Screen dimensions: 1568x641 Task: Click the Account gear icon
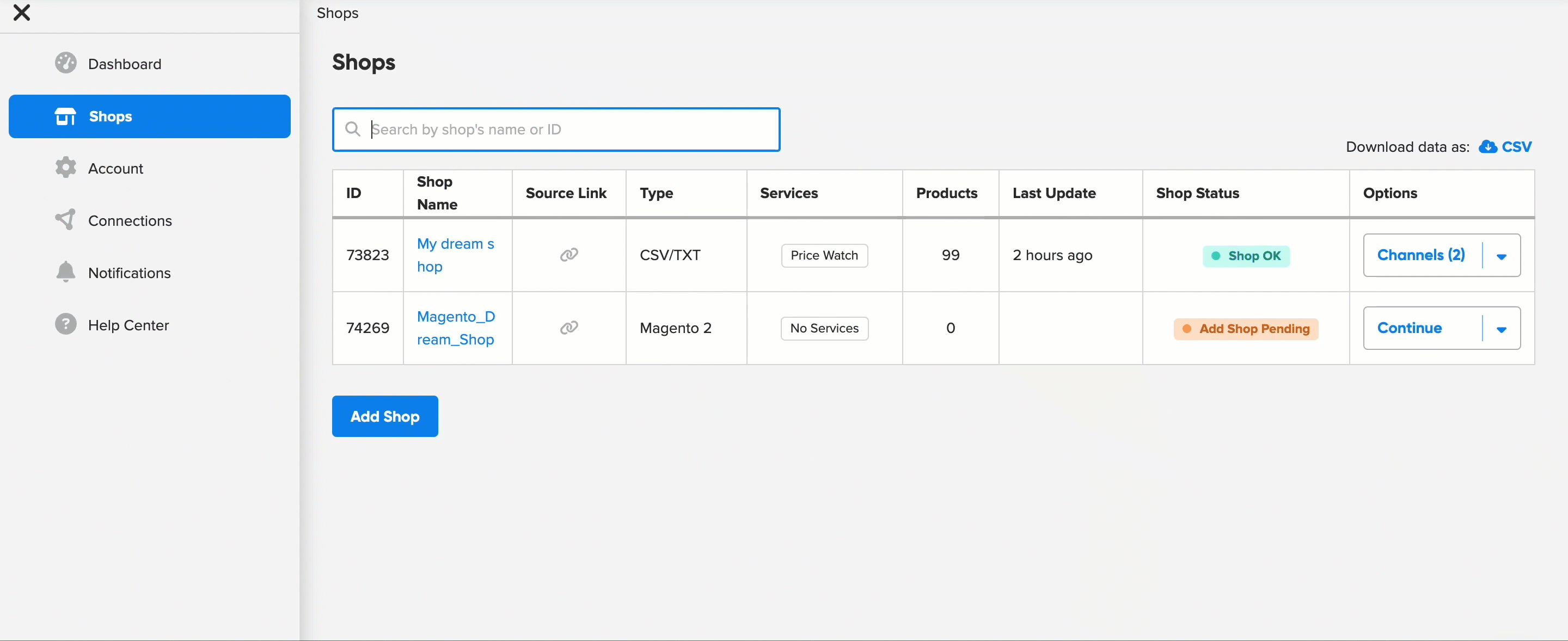pyautogui.click(x=66, y=168)
